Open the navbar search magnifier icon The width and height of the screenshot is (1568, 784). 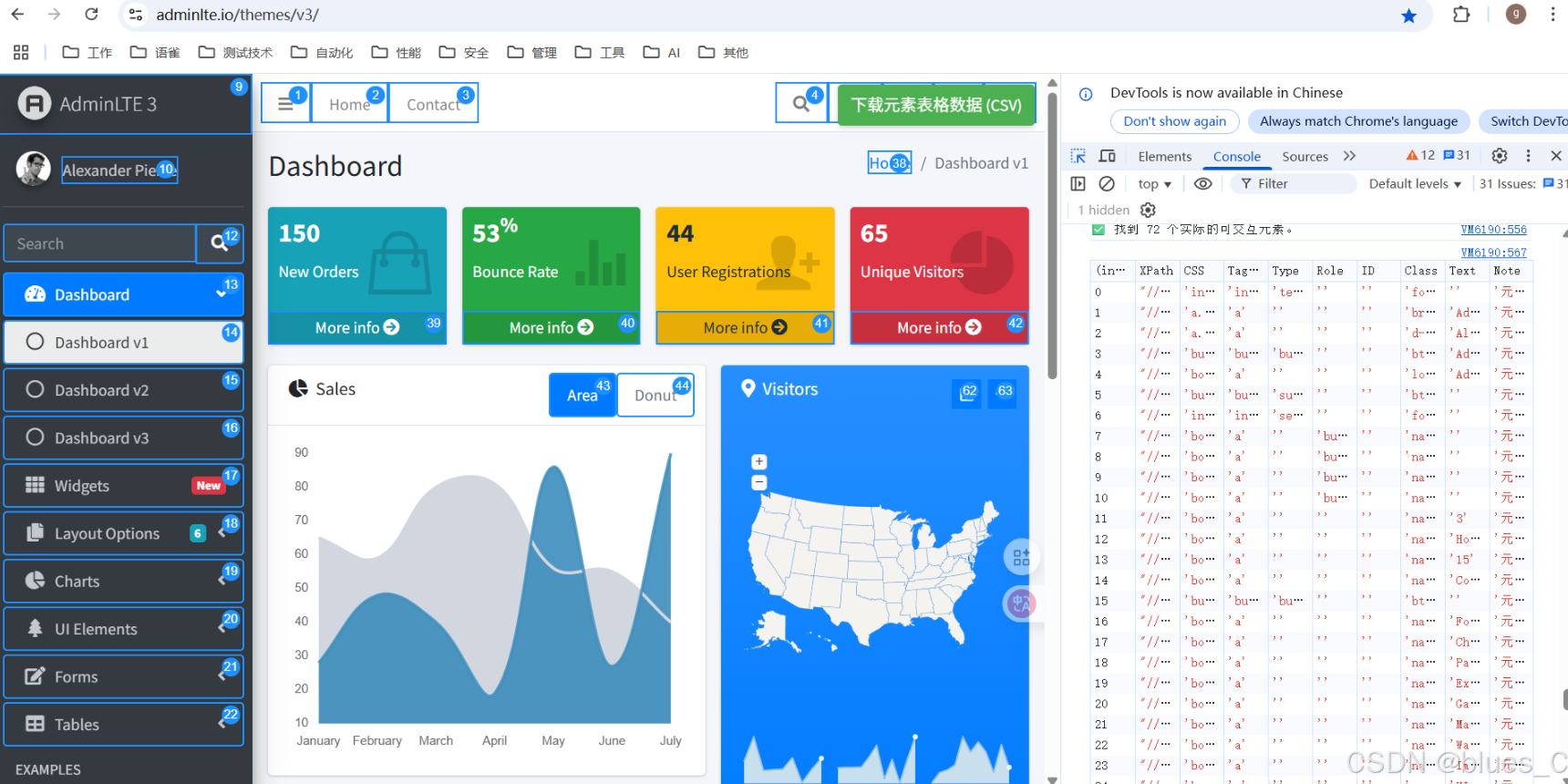pyautogui.click(x=801, y=104)
